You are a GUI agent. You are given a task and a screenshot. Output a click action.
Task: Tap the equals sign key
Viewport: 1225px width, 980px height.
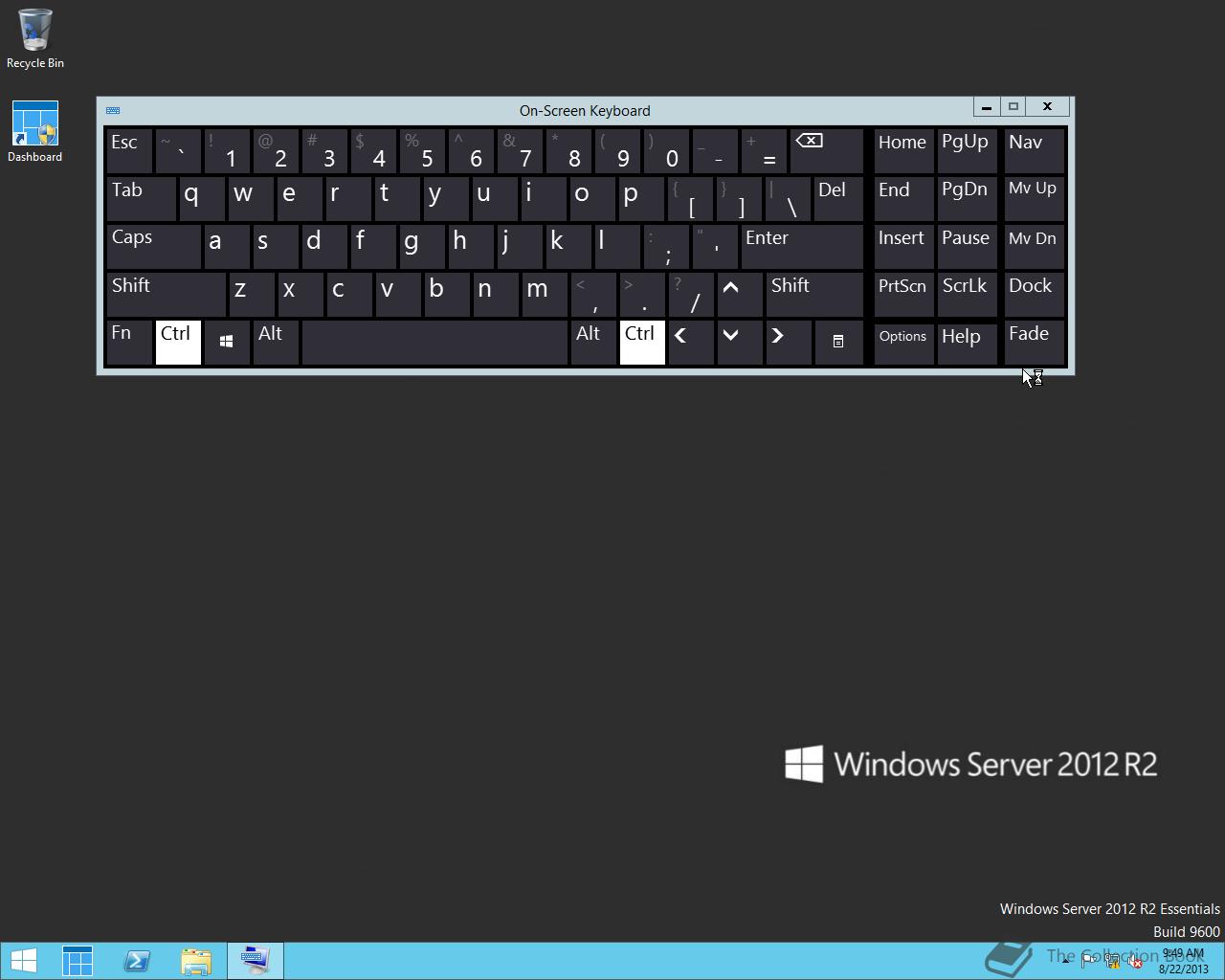(764, 150)
